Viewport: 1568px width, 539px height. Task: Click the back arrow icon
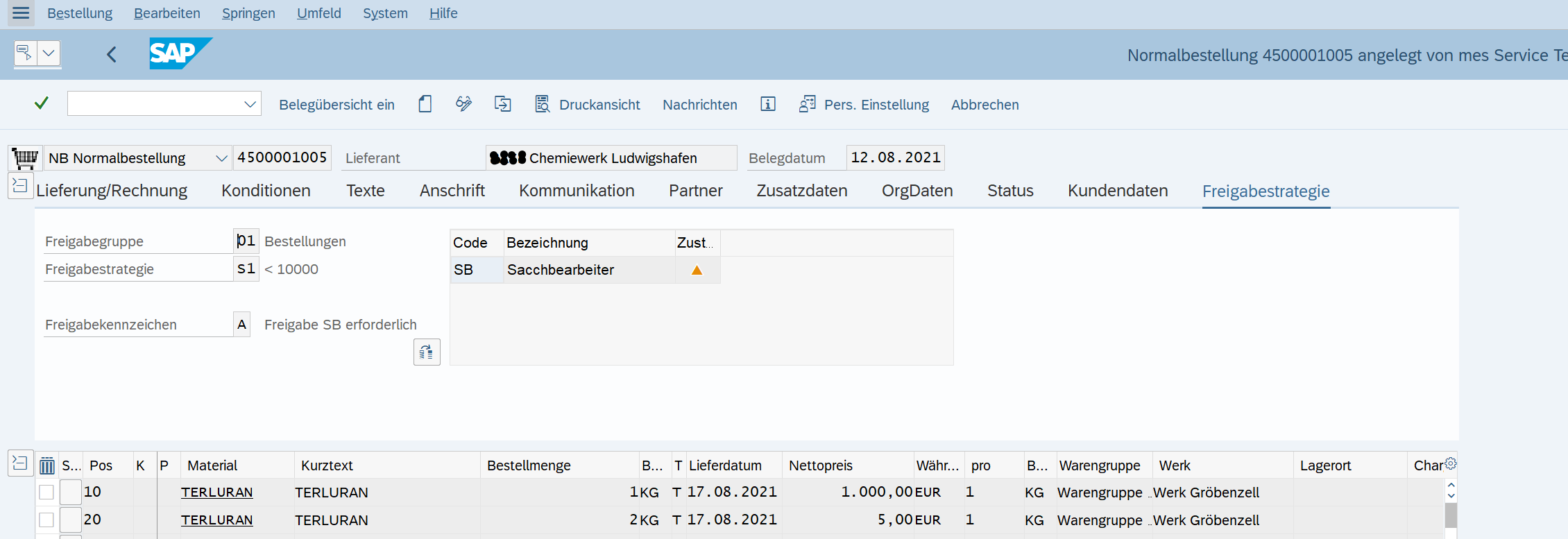click(111, 54)
